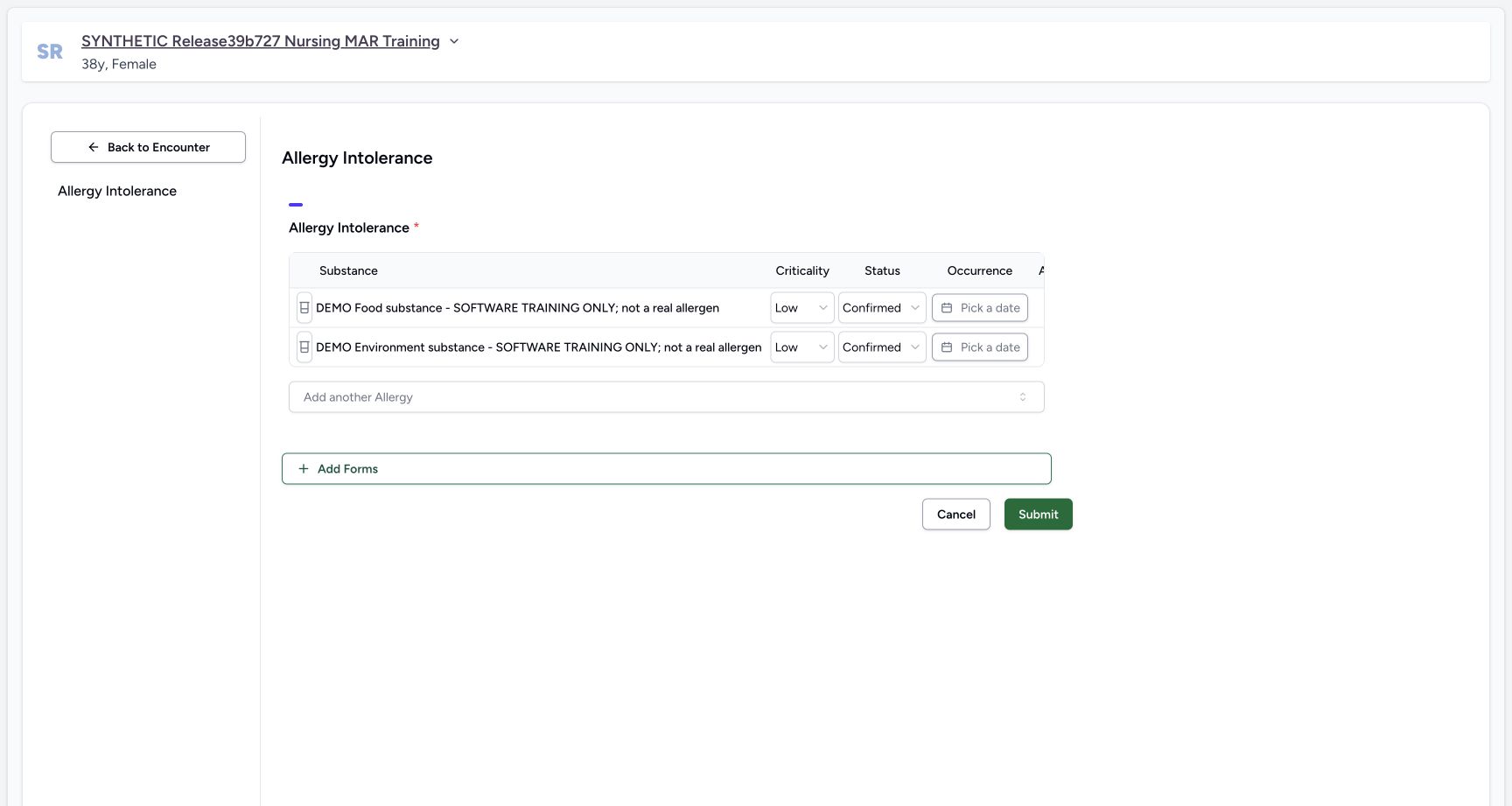
Task: Click the DEMO Environment substance text
Action: pos(539,347)
